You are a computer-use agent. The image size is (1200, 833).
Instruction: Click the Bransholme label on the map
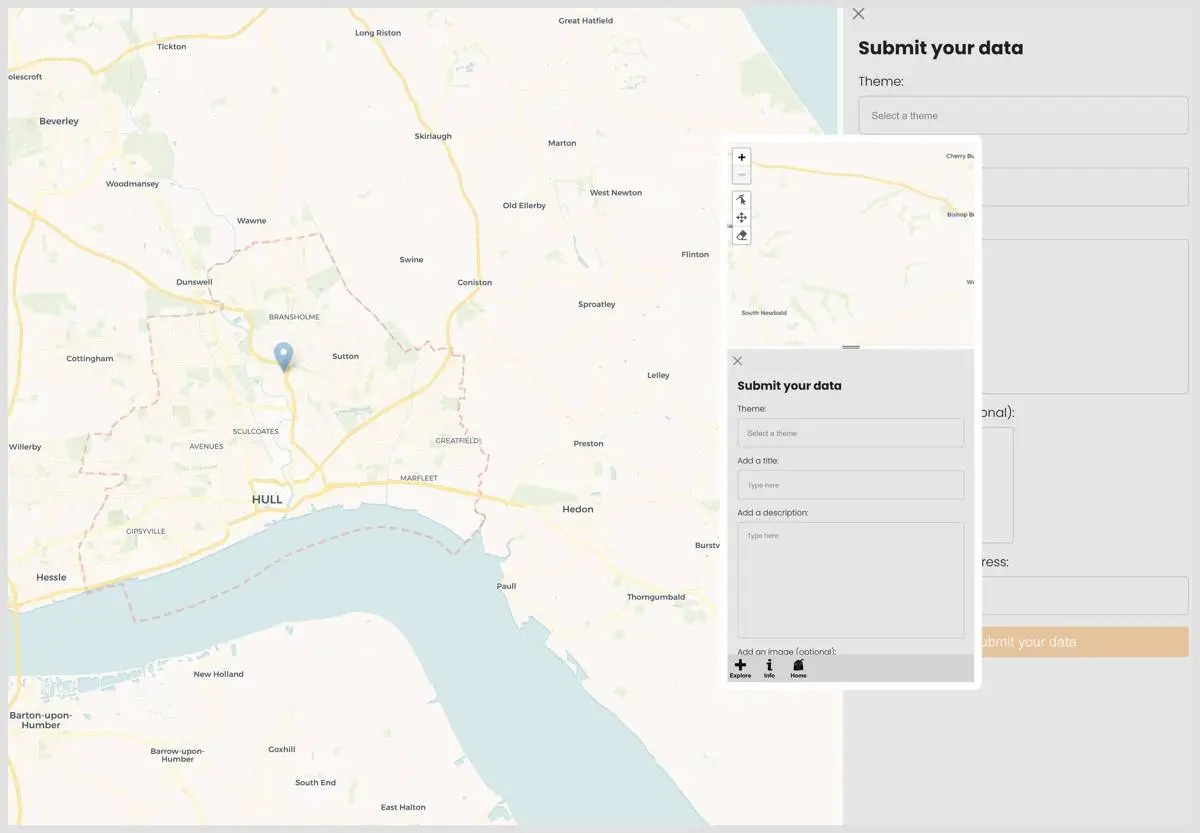(294, 317)
